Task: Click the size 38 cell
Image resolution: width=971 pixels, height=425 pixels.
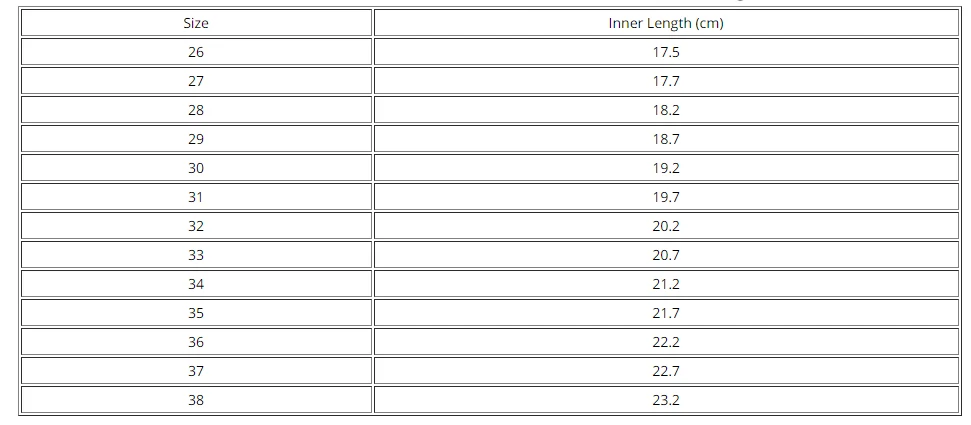Action: click(x=196, y=400)
